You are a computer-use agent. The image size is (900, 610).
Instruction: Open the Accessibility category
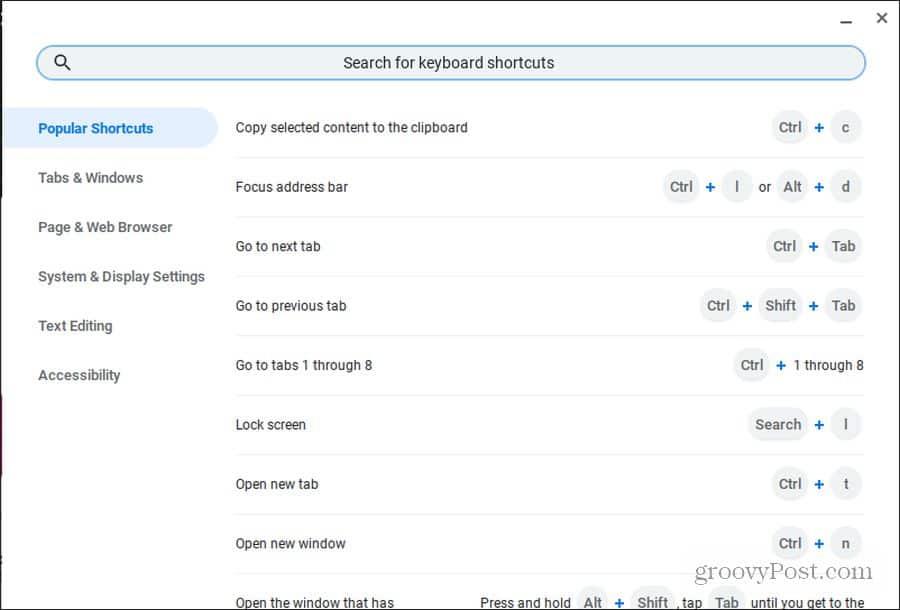(x=79, y=375)
